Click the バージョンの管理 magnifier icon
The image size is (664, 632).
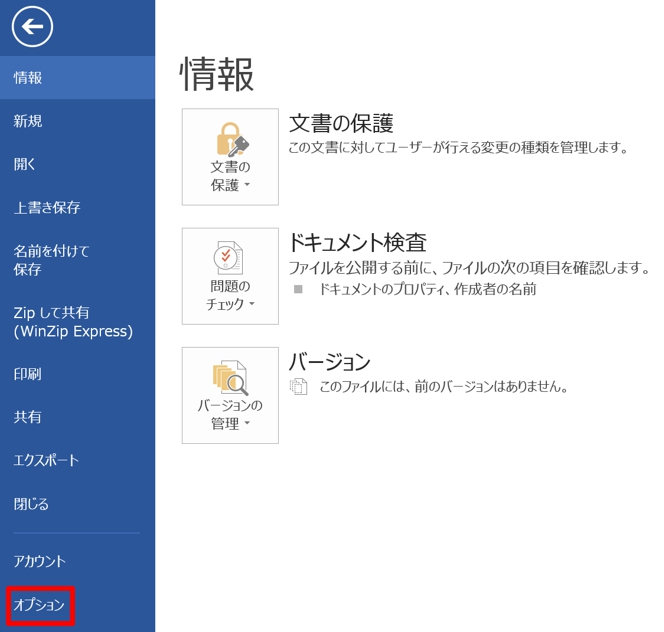click(230, 377)
